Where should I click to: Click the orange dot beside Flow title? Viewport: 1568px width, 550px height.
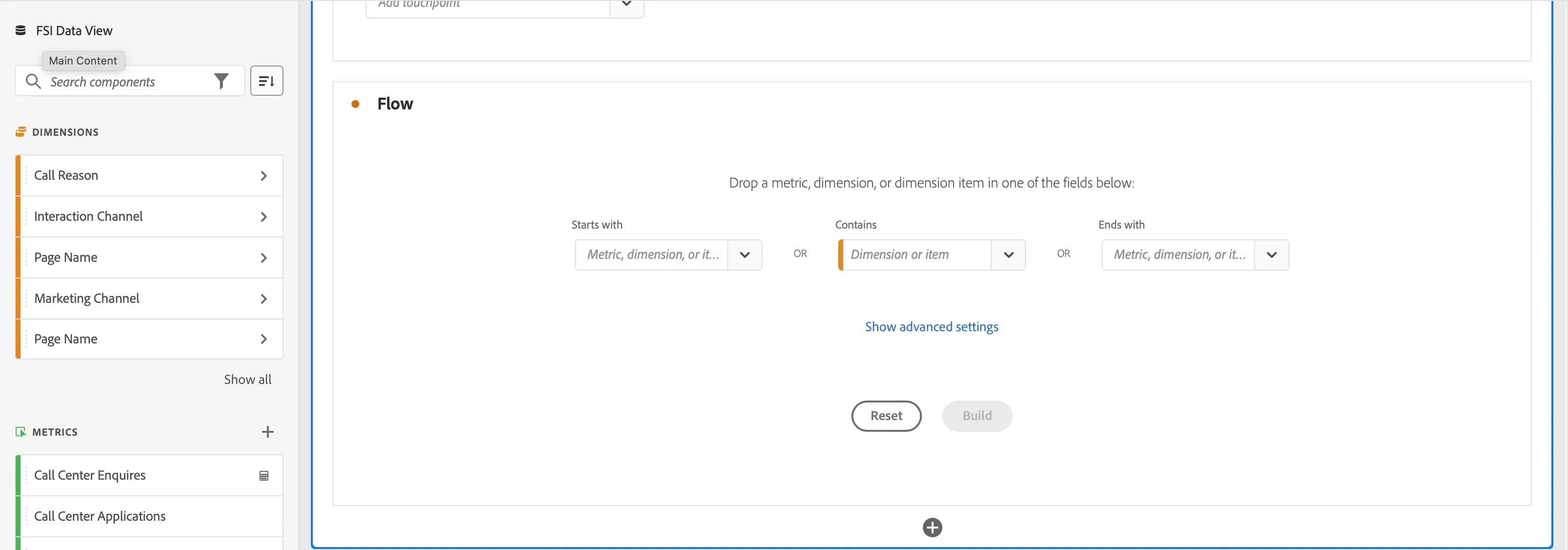tap(355, 104)
